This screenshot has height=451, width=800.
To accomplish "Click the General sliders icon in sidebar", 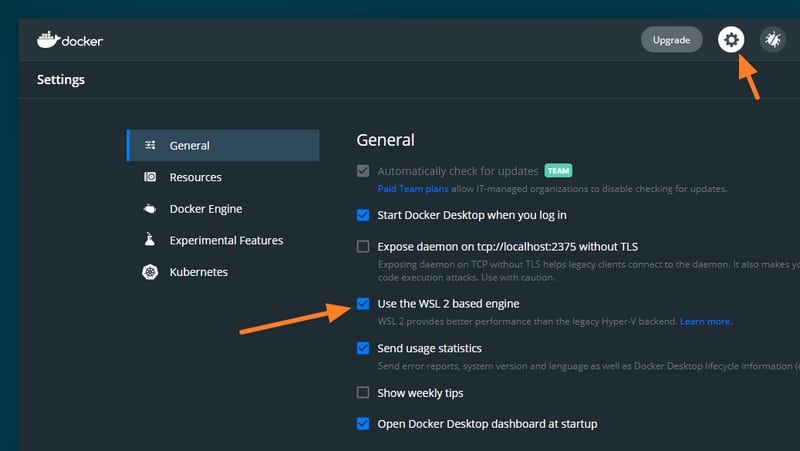I will click(150, 145).
